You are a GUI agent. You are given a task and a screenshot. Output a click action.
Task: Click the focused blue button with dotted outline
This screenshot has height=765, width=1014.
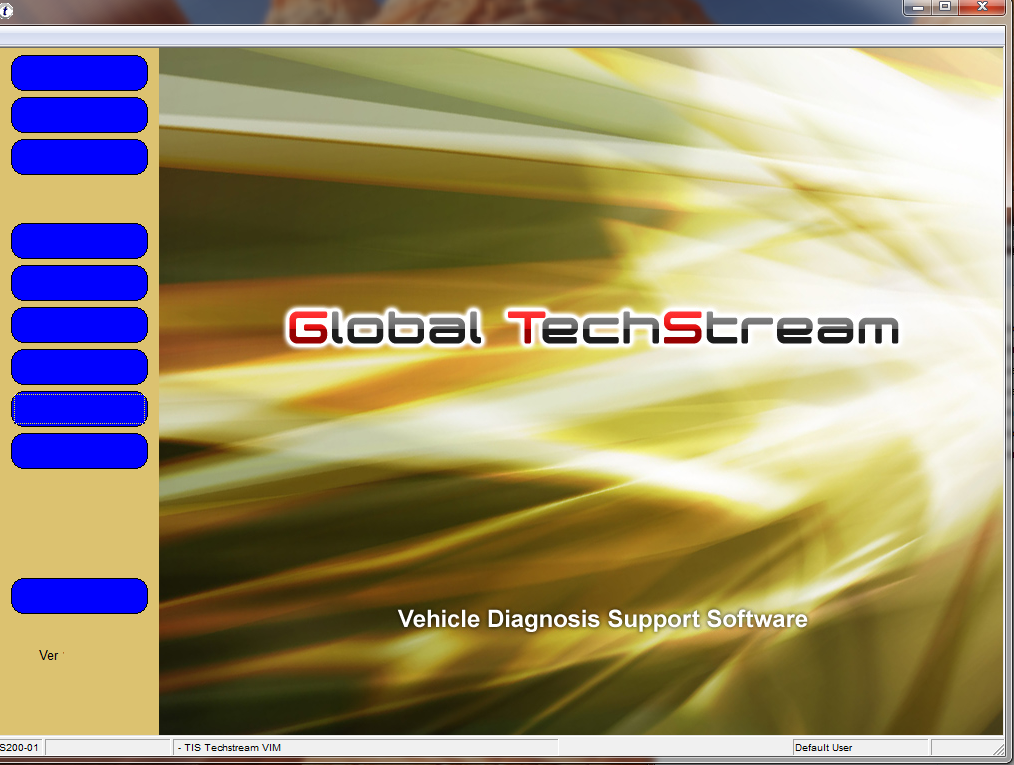[x=80, y=409]
